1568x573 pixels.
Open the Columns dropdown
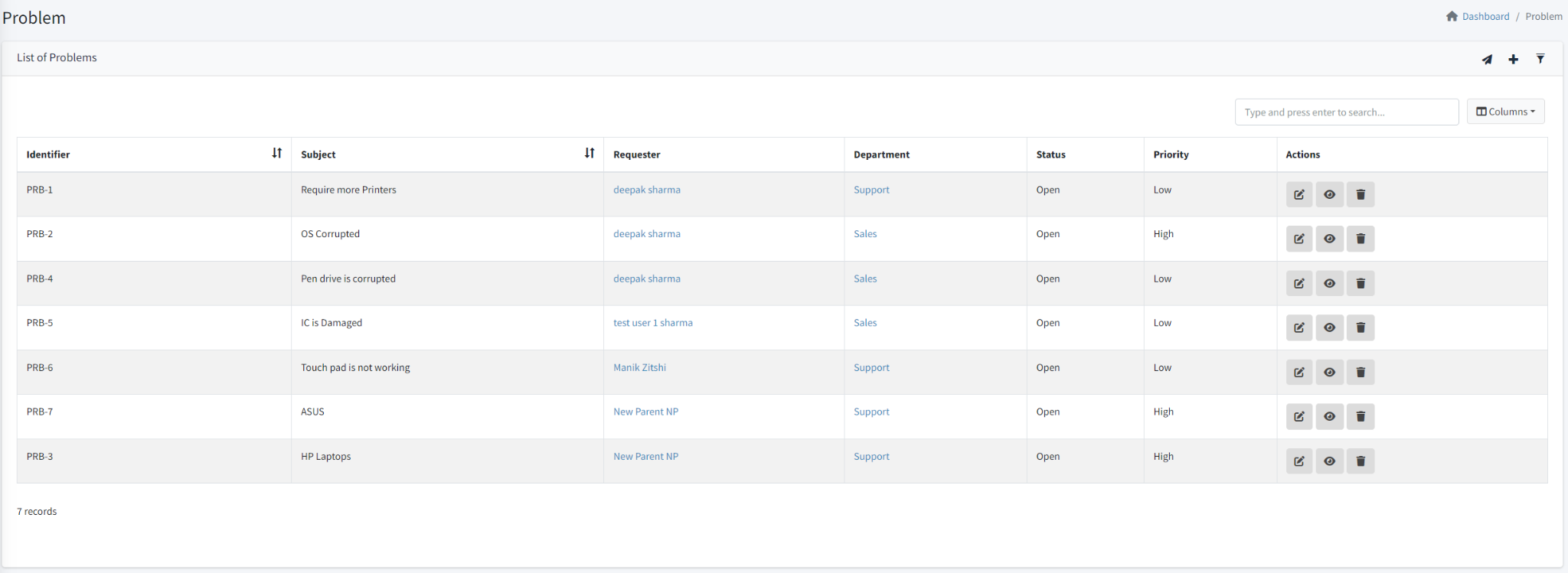[x=1505, y=112]
